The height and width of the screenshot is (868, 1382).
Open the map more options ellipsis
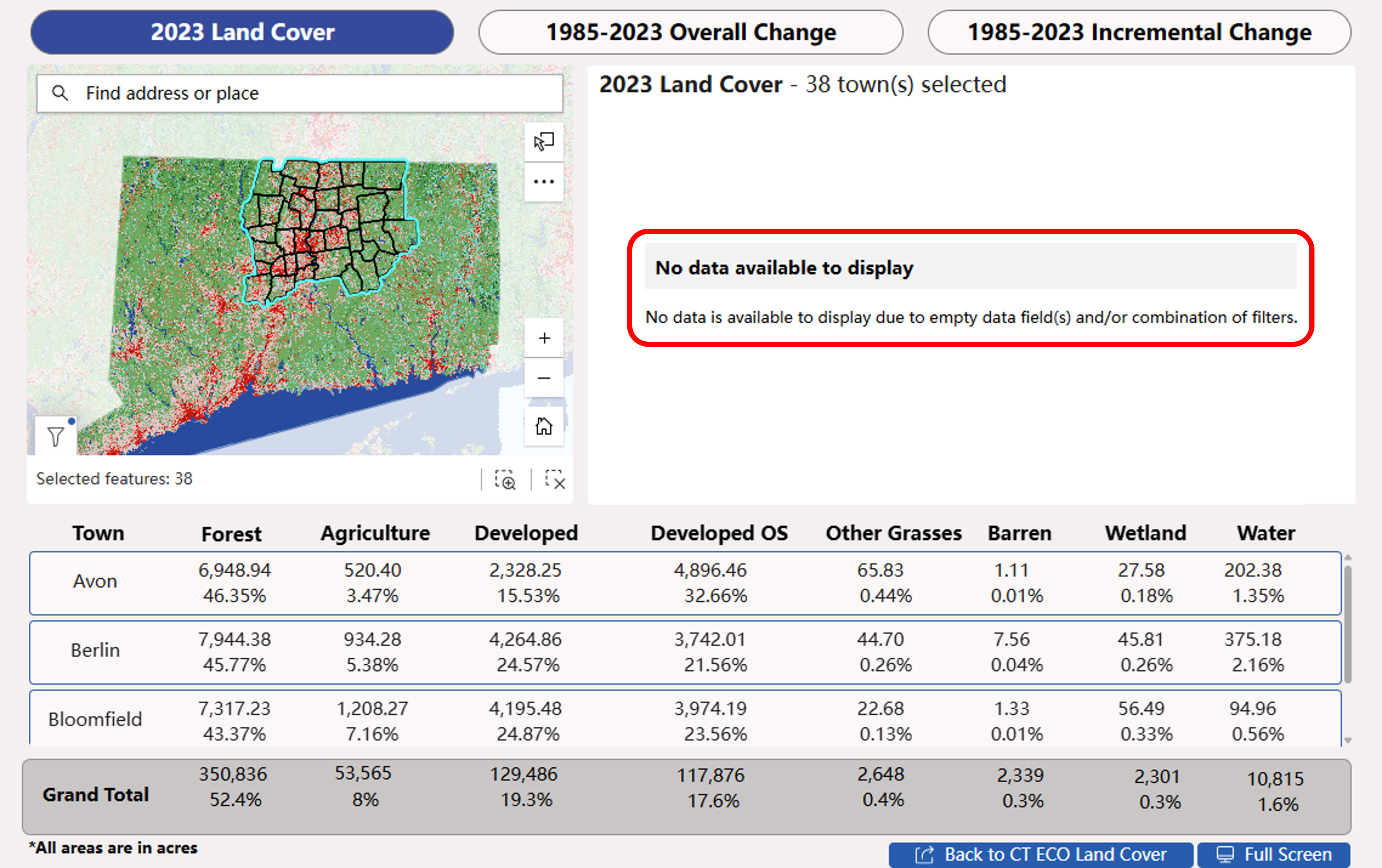tap(543, 182)
